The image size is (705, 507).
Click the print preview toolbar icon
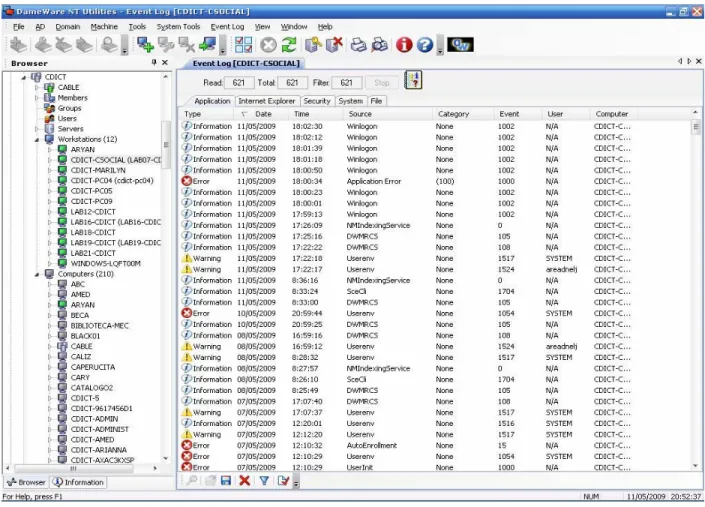click(379, 45)
